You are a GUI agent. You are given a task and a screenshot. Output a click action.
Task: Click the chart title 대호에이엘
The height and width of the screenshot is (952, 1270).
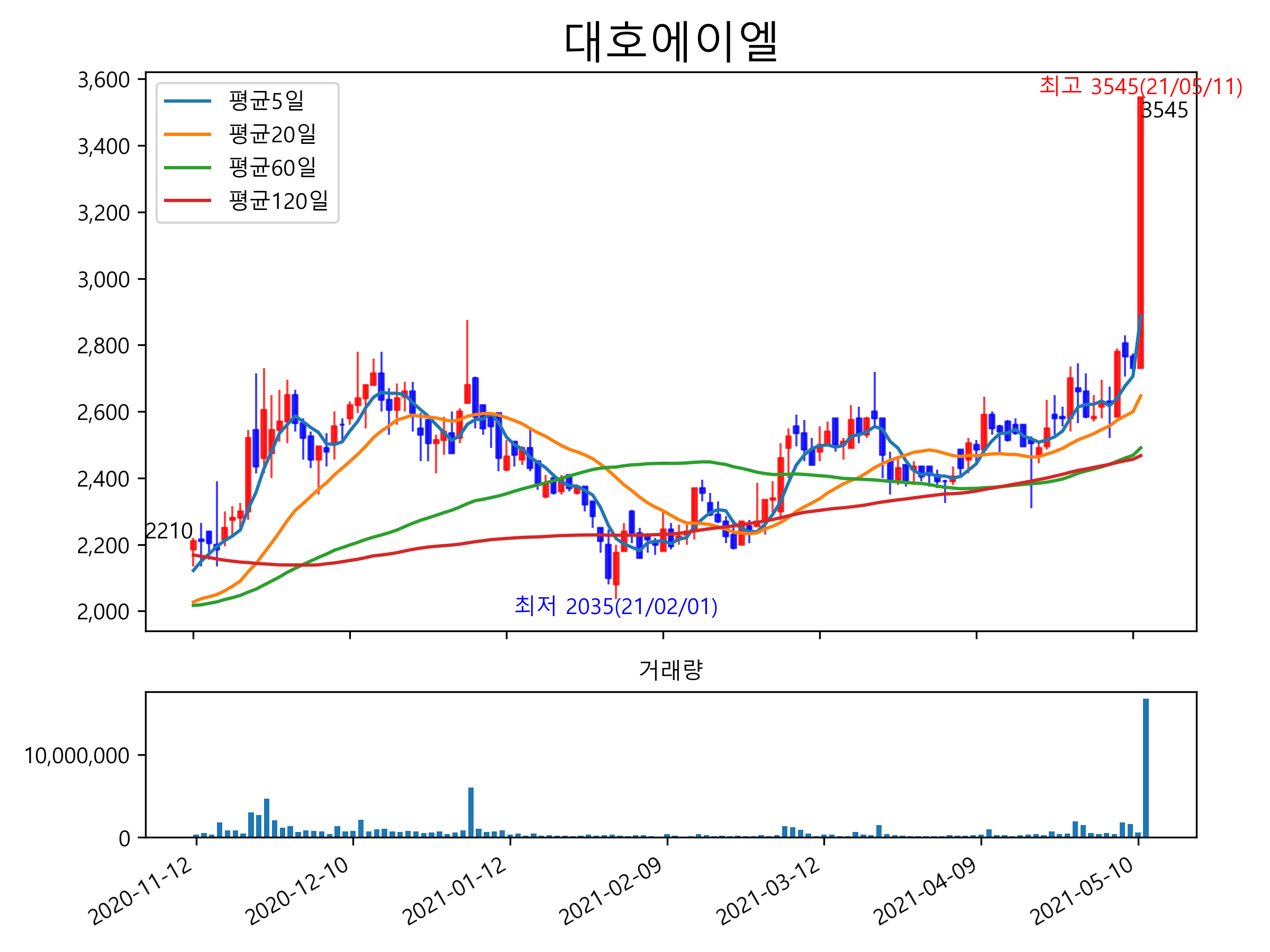[670, 41]
